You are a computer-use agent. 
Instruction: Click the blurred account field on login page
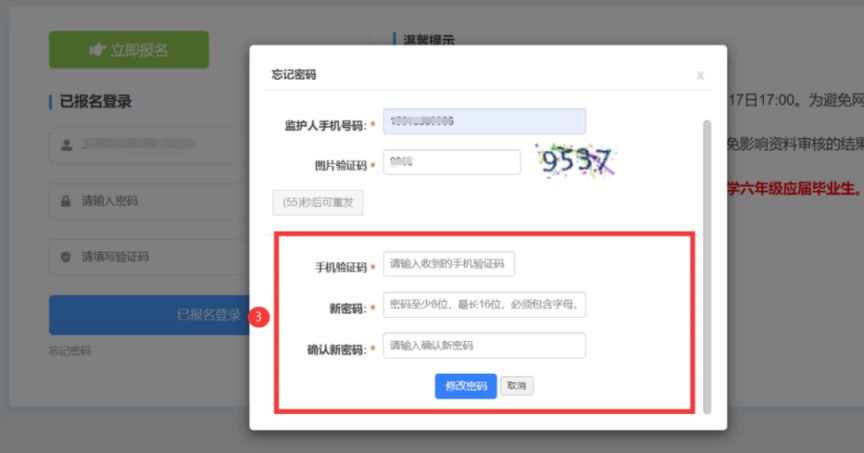(x=149, y=145)
